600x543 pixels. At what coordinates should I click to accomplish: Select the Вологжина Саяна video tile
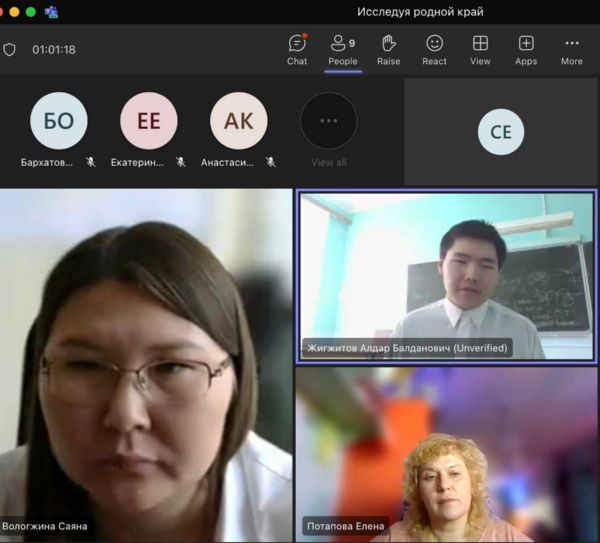146,365
